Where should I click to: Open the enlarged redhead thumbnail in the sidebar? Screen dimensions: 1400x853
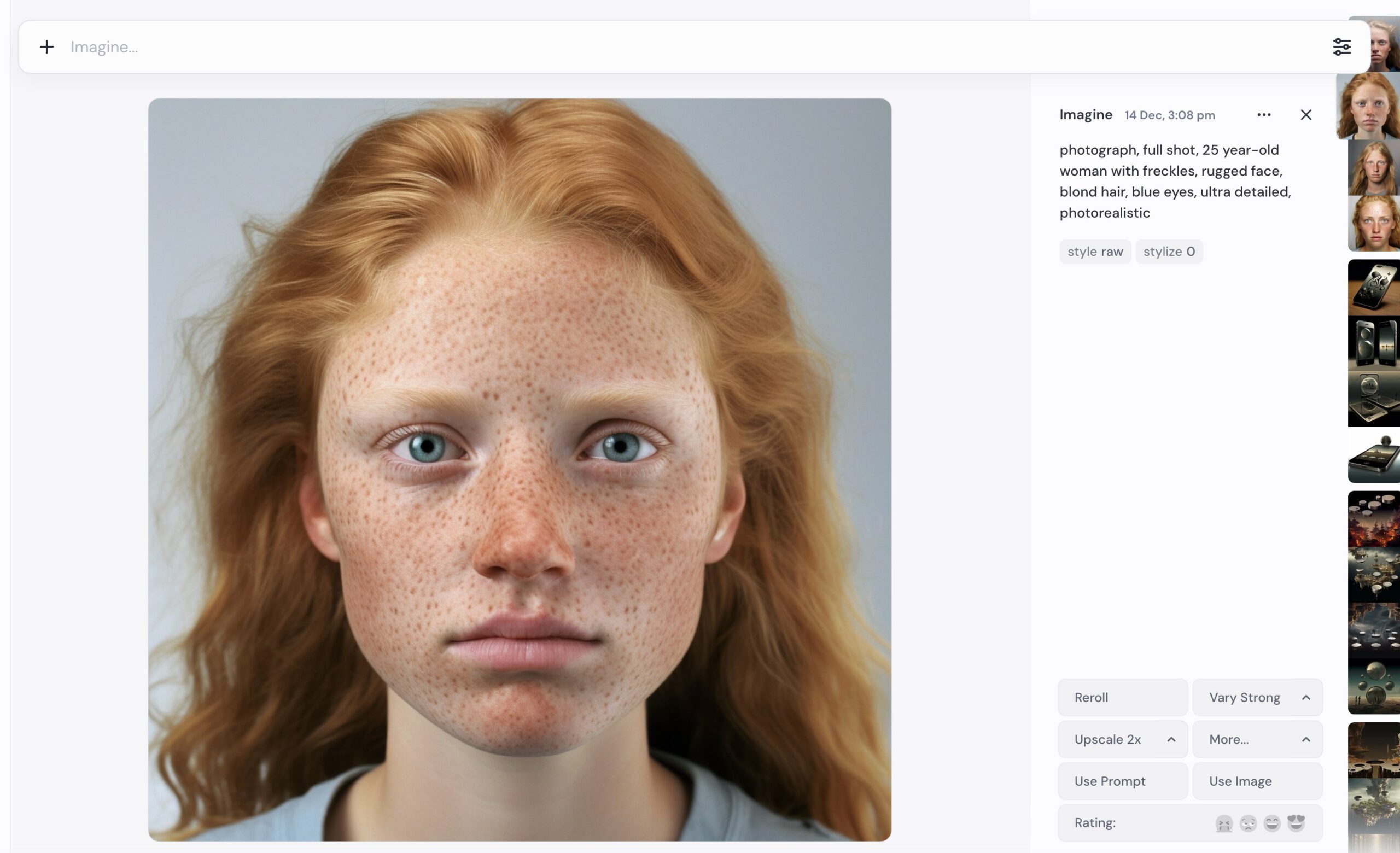[x=1368, y=106]
